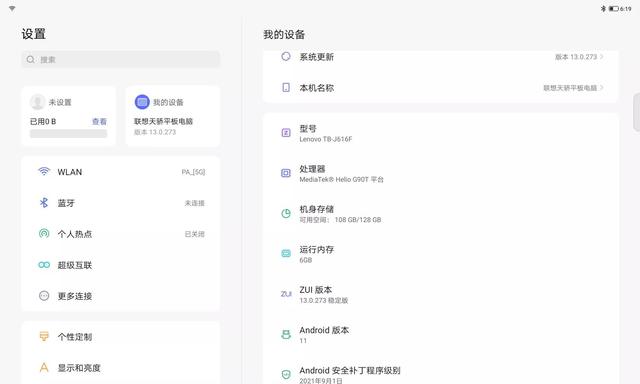The height and width of the screenshot is (384, 640).
Task: Click the 个性定制 brush icon
Action: point(44,337)
